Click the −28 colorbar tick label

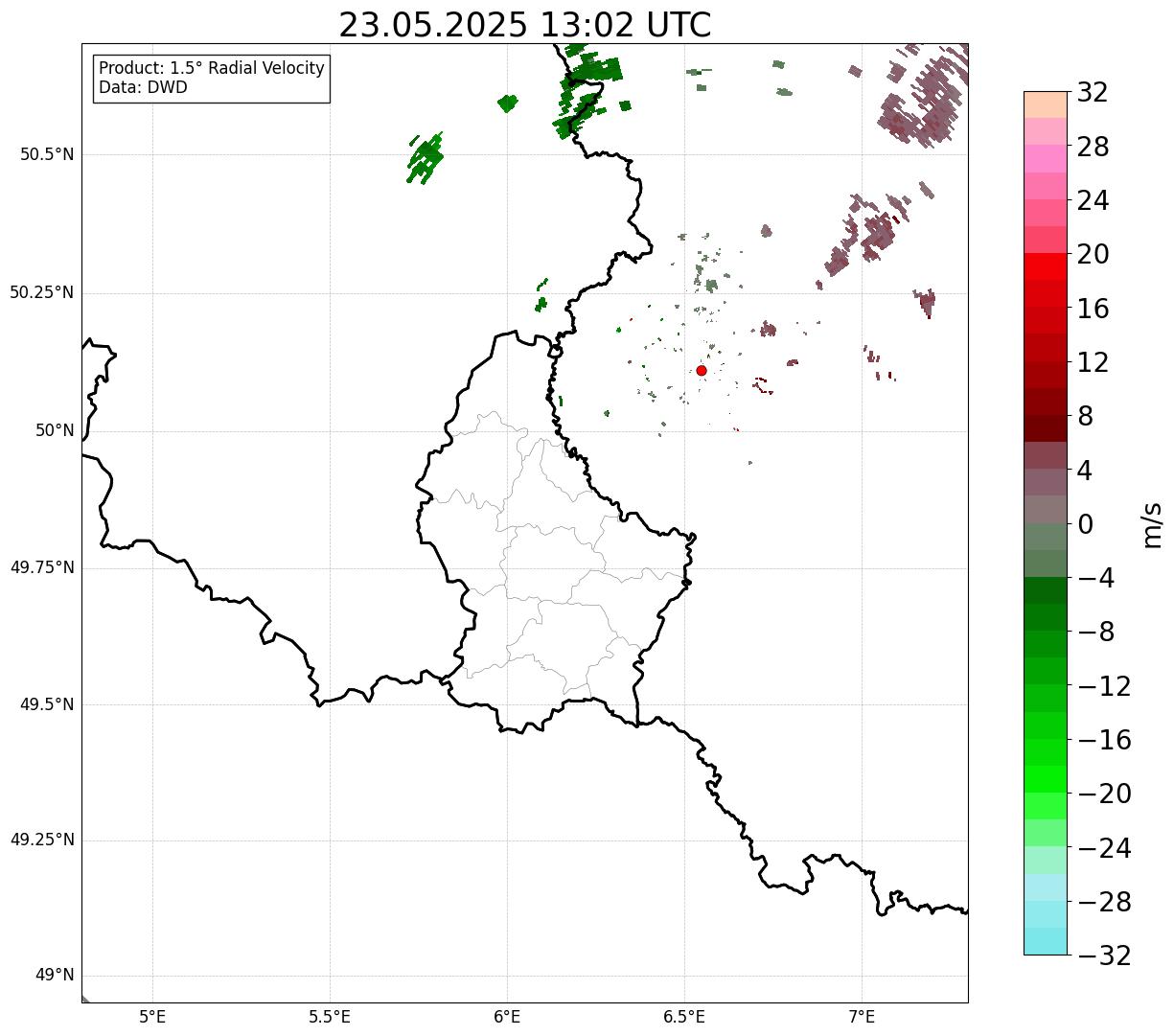[1104, 902]
